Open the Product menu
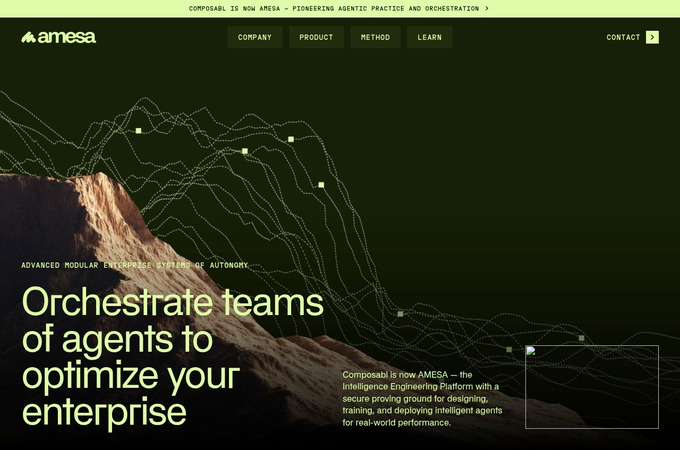 pyautogui.click(x=316, y=37)
